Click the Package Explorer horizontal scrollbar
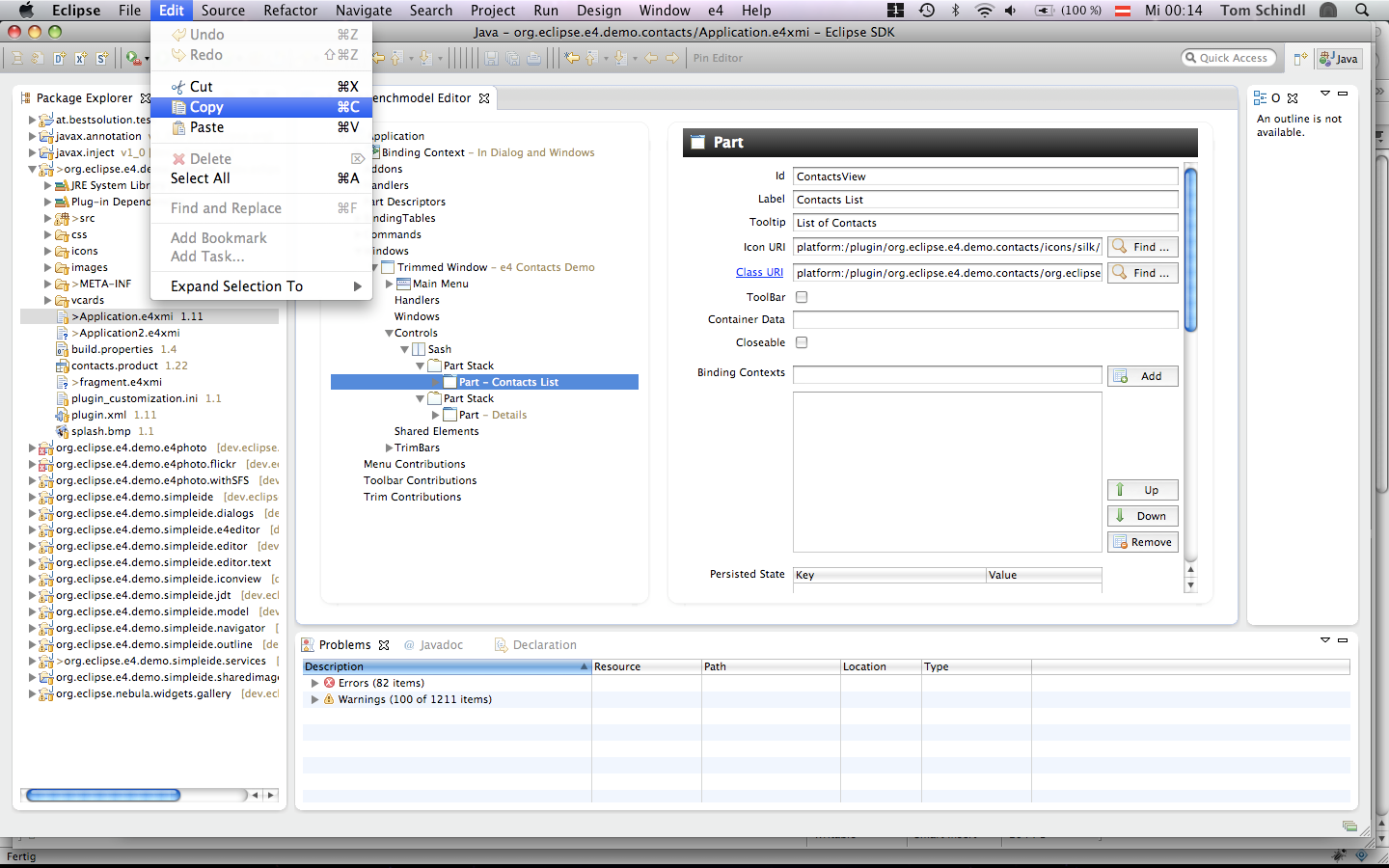Image resolution: width=1389 pixels, height=868 pixels. pos(103,796)
